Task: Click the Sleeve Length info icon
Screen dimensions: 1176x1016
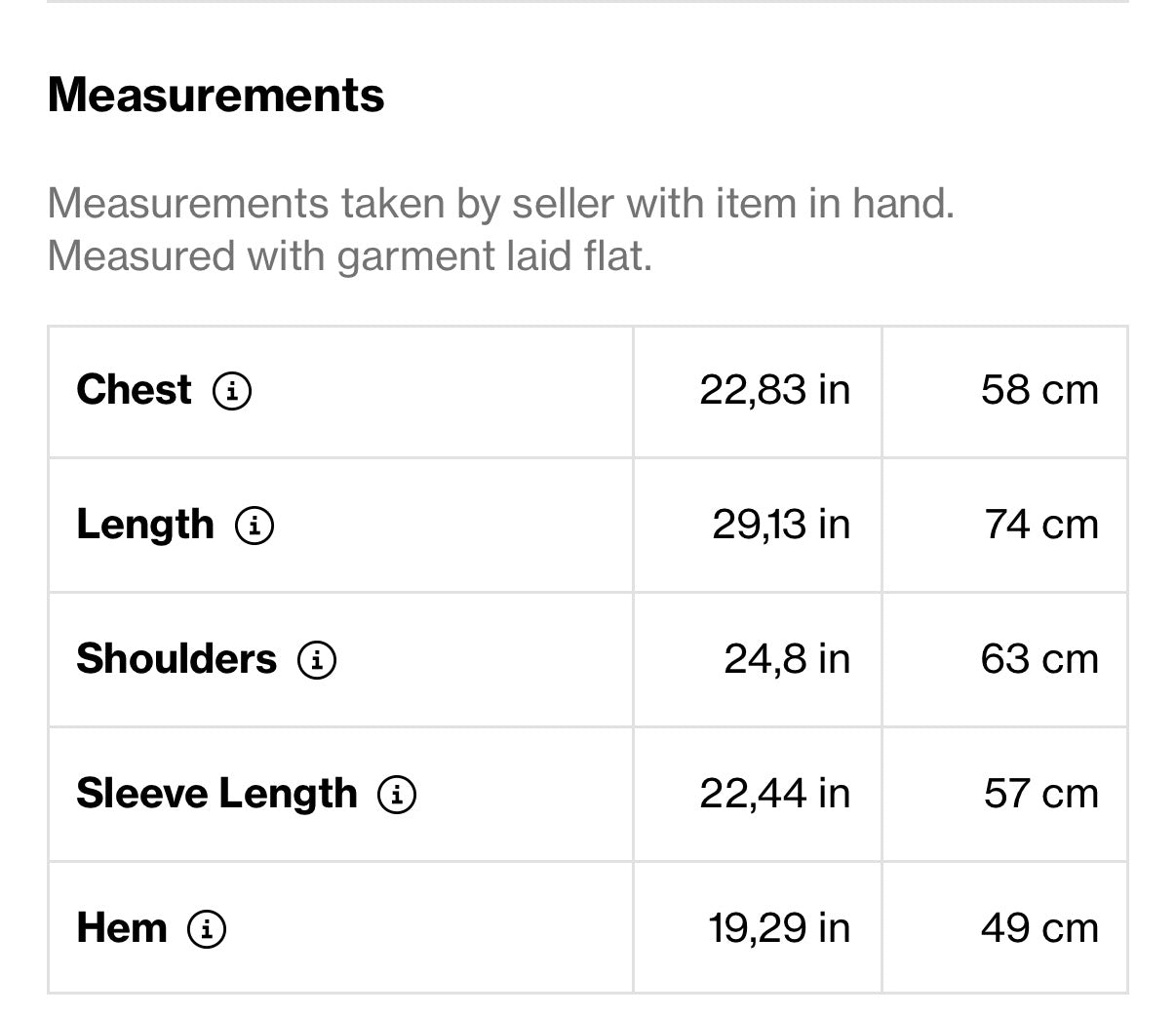Action: pos(397,795)
